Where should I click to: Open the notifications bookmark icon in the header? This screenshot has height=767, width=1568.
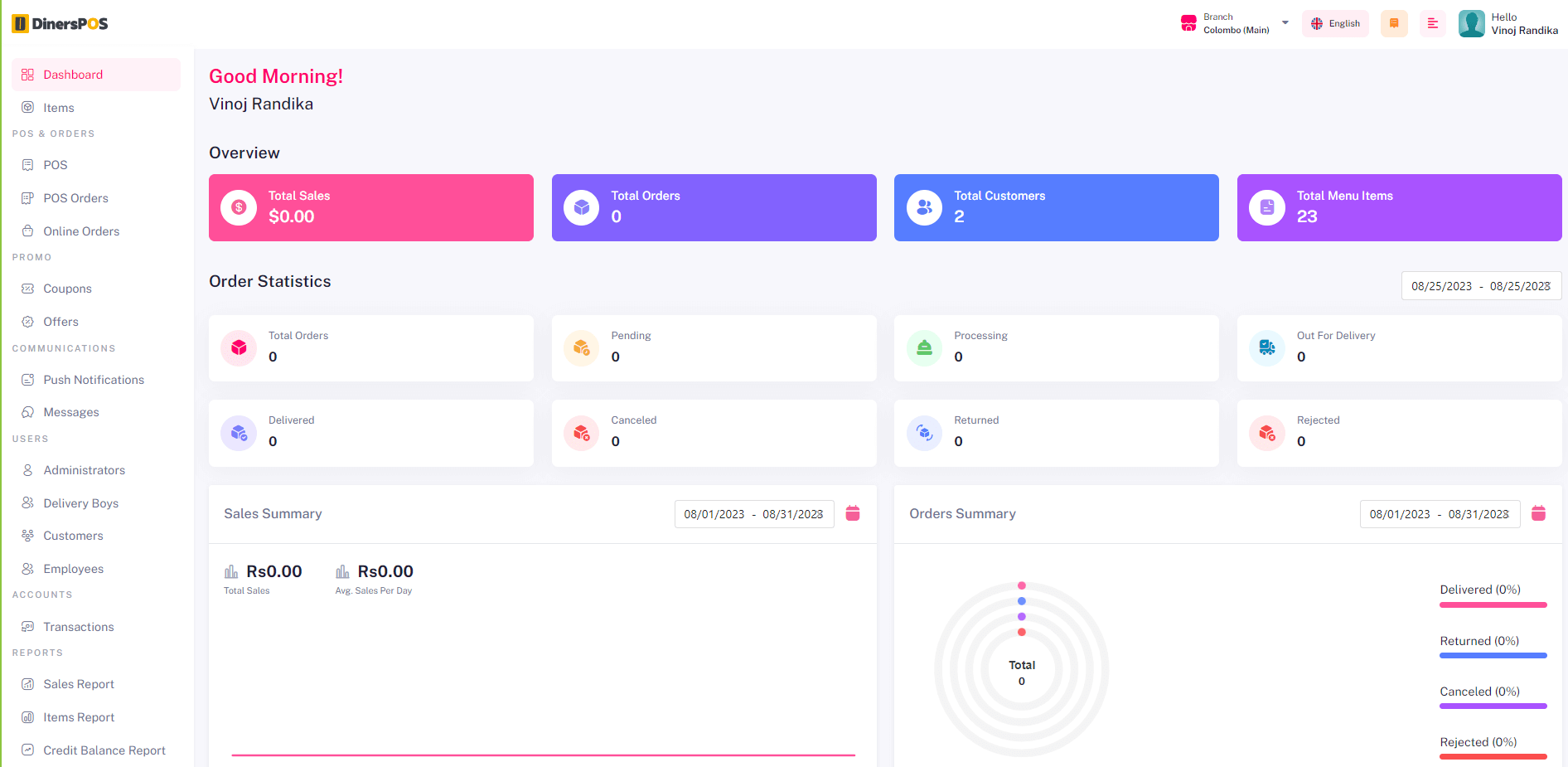(1393, 23)
